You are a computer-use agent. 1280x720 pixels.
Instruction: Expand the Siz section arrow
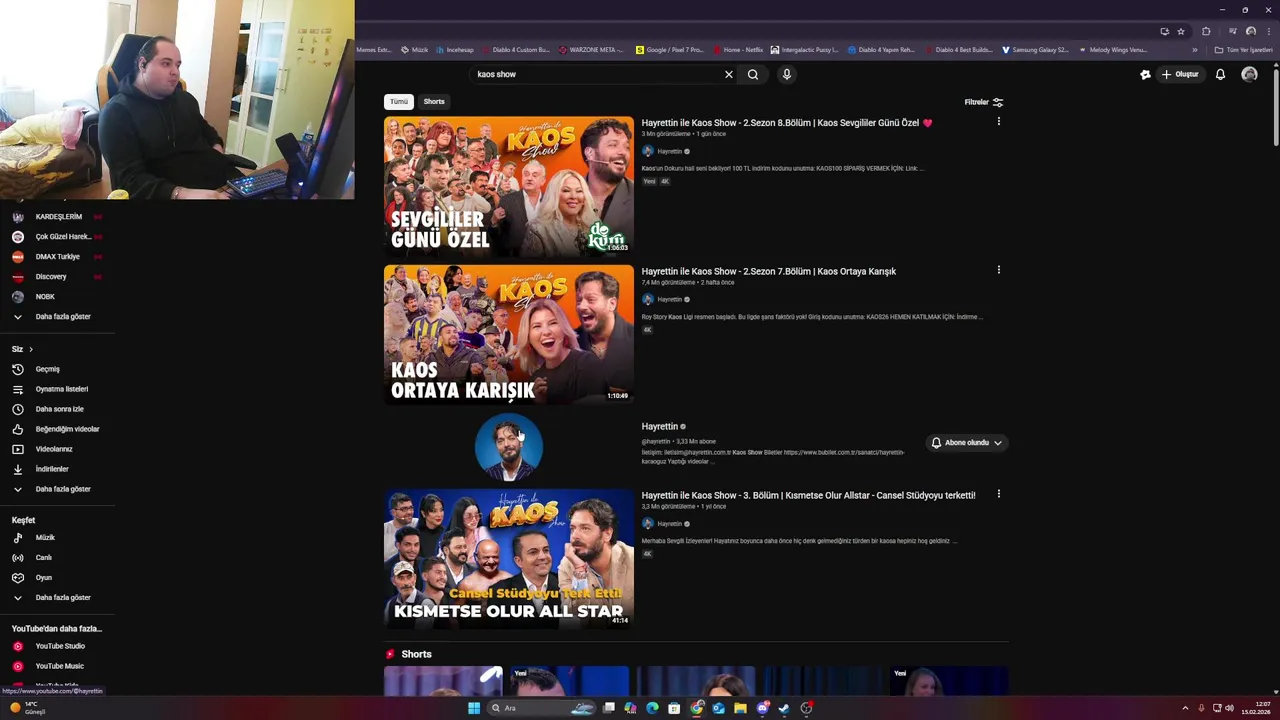31,349
